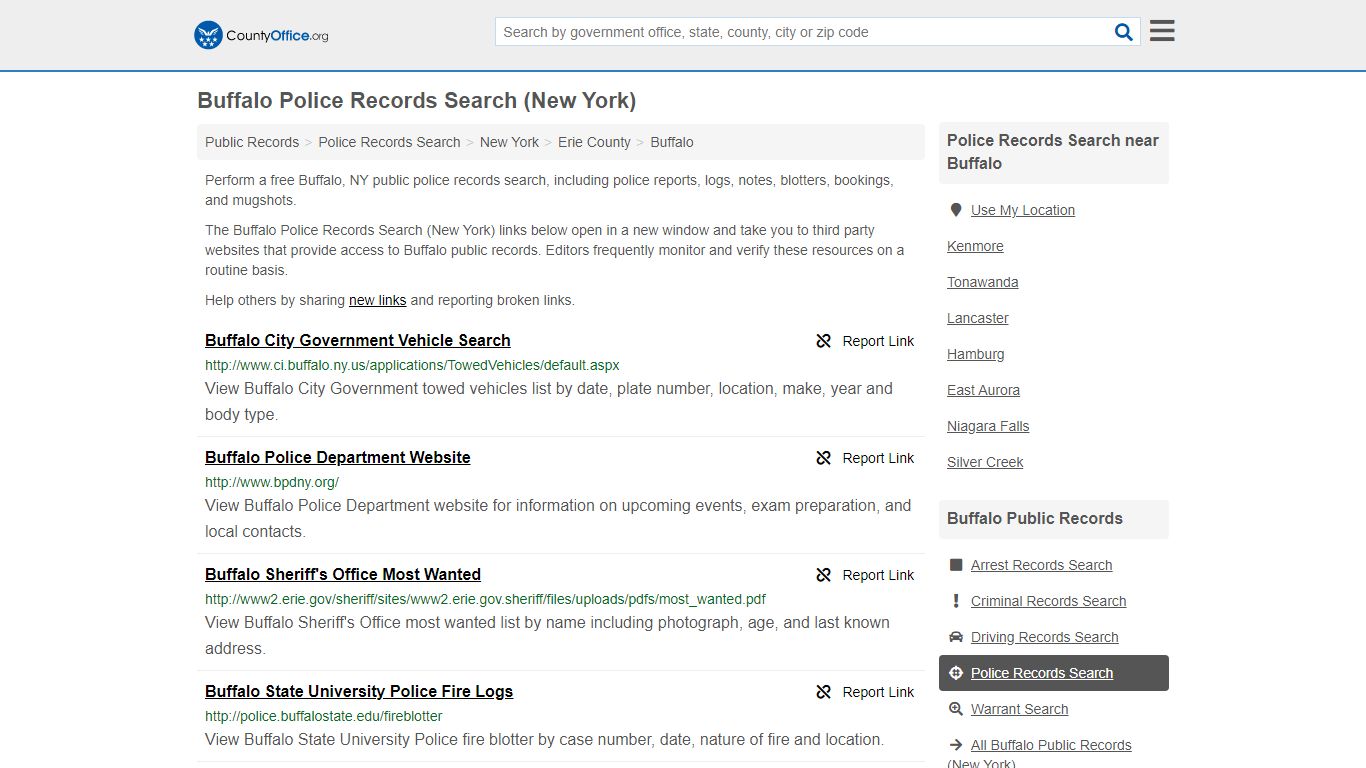The height and width of the screenshot is (768, 1366).
Task: Click the All Buffalo Public Records arrow icon
Action: coord(956,745)
